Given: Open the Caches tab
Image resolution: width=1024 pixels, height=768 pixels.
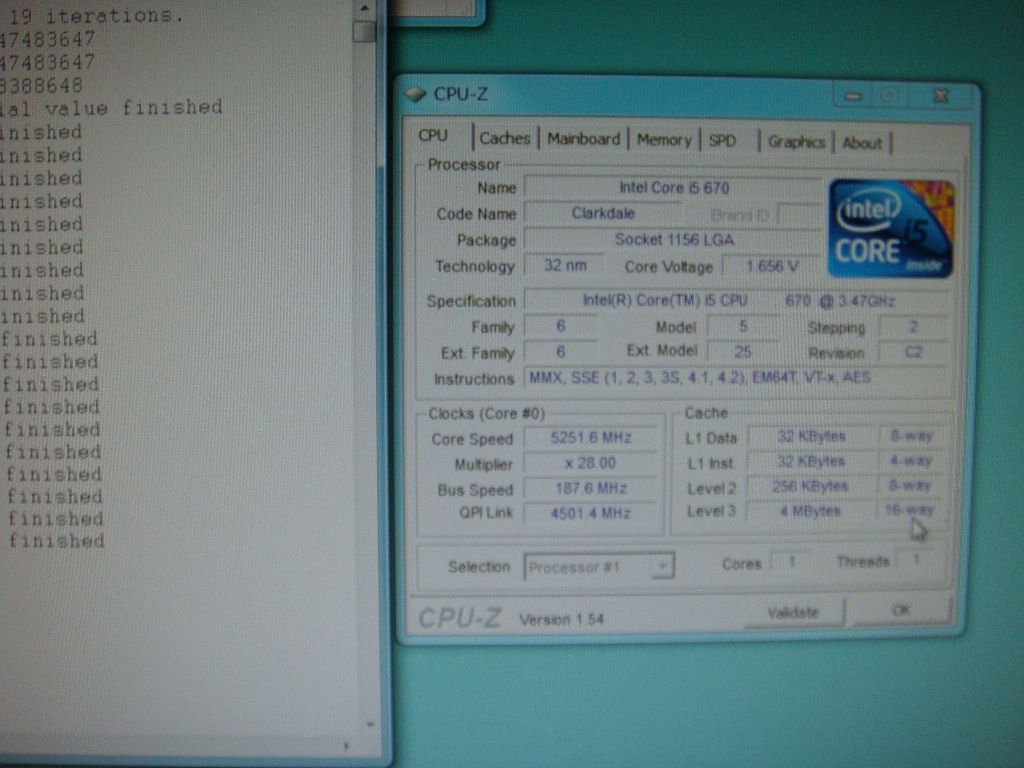Looking at the screenshot, I should [505, 138].
